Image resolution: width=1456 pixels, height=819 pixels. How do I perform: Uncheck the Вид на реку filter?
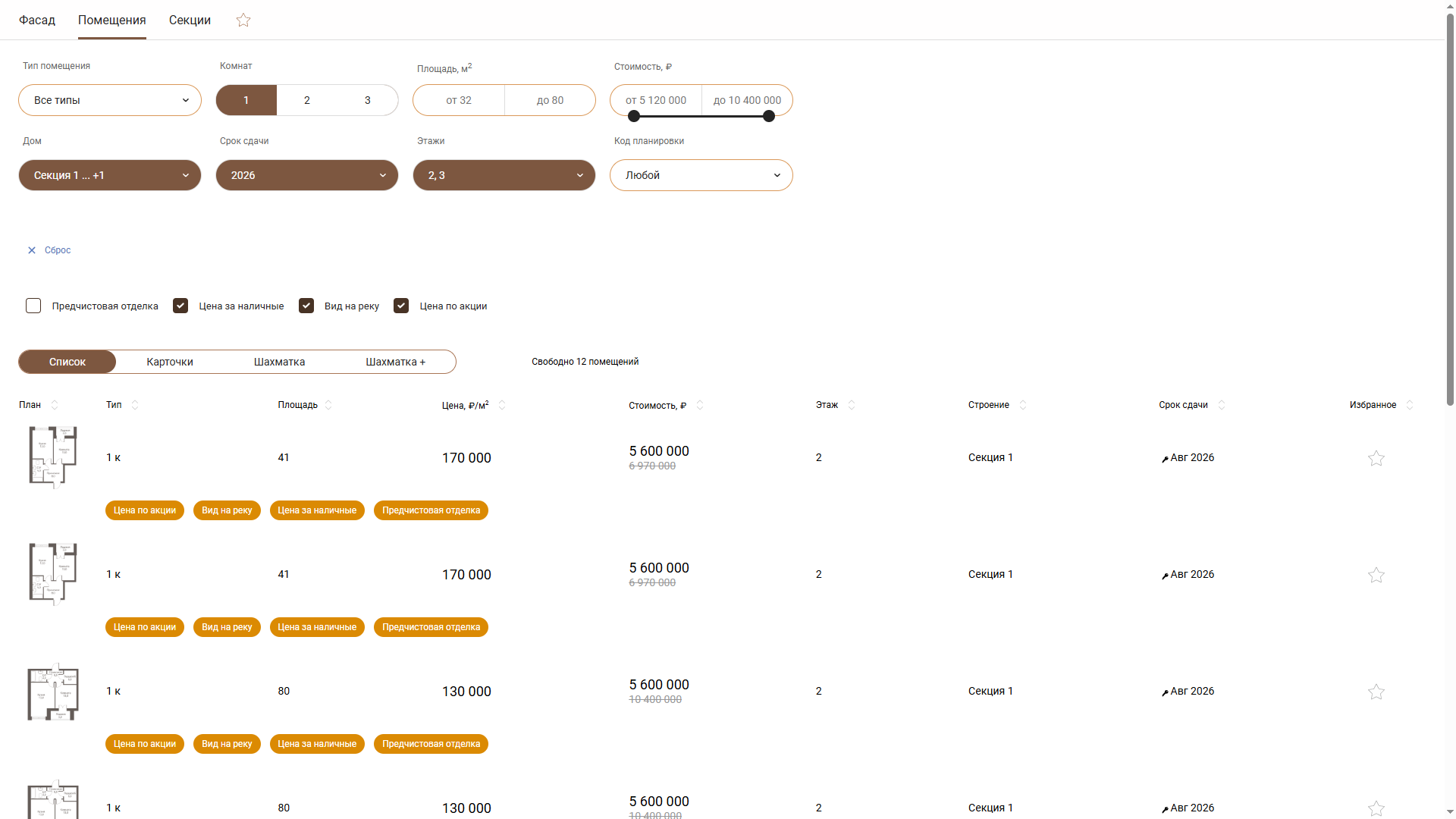(x=306, y=306)
